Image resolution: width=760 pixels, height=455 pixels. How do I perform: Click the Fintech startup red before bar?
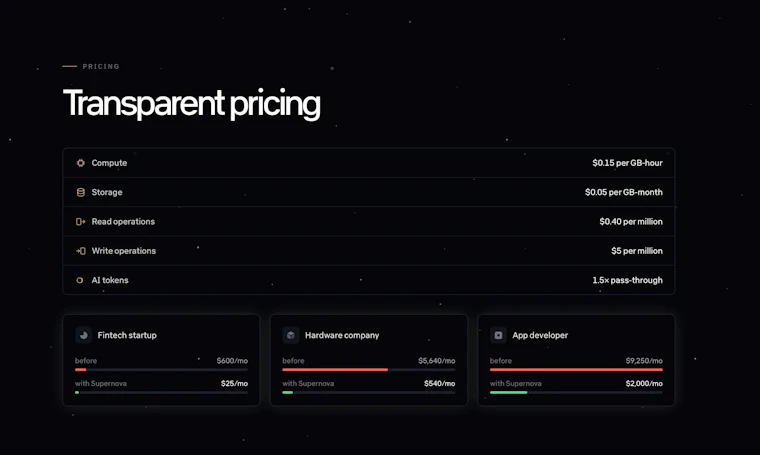pos(80,370)
